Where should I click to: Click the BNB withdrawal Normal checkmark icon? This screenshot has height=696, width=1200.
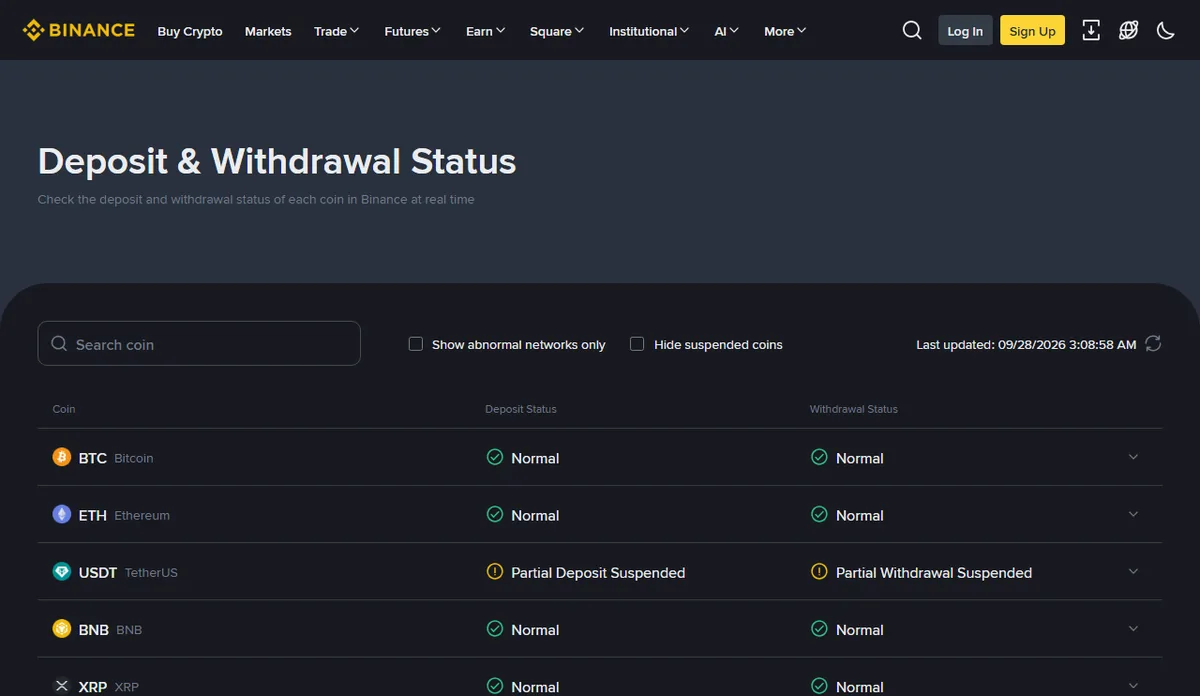click(819, 629)
